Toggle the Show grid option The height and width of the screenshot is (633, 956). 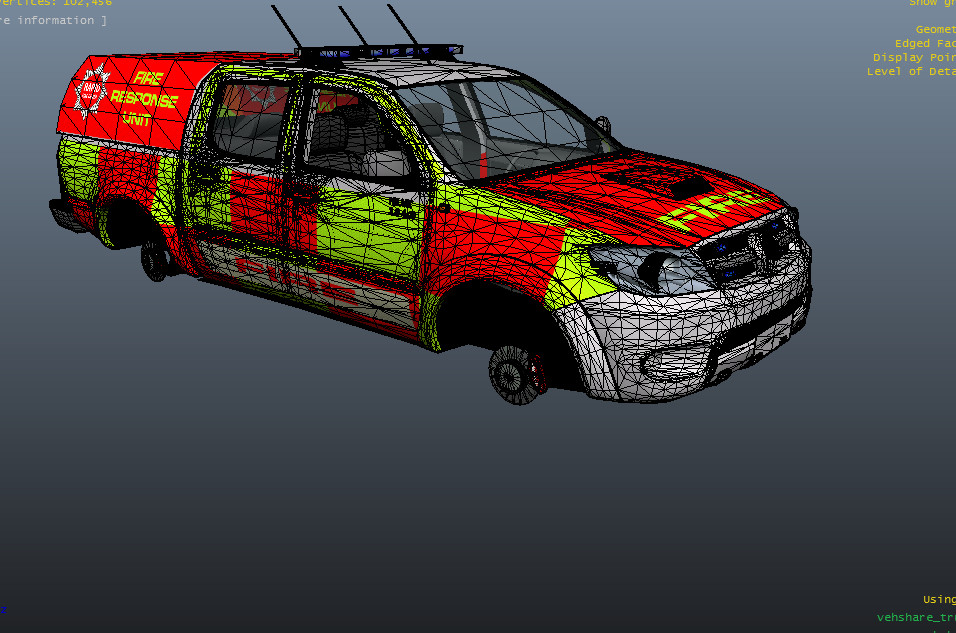932,4
